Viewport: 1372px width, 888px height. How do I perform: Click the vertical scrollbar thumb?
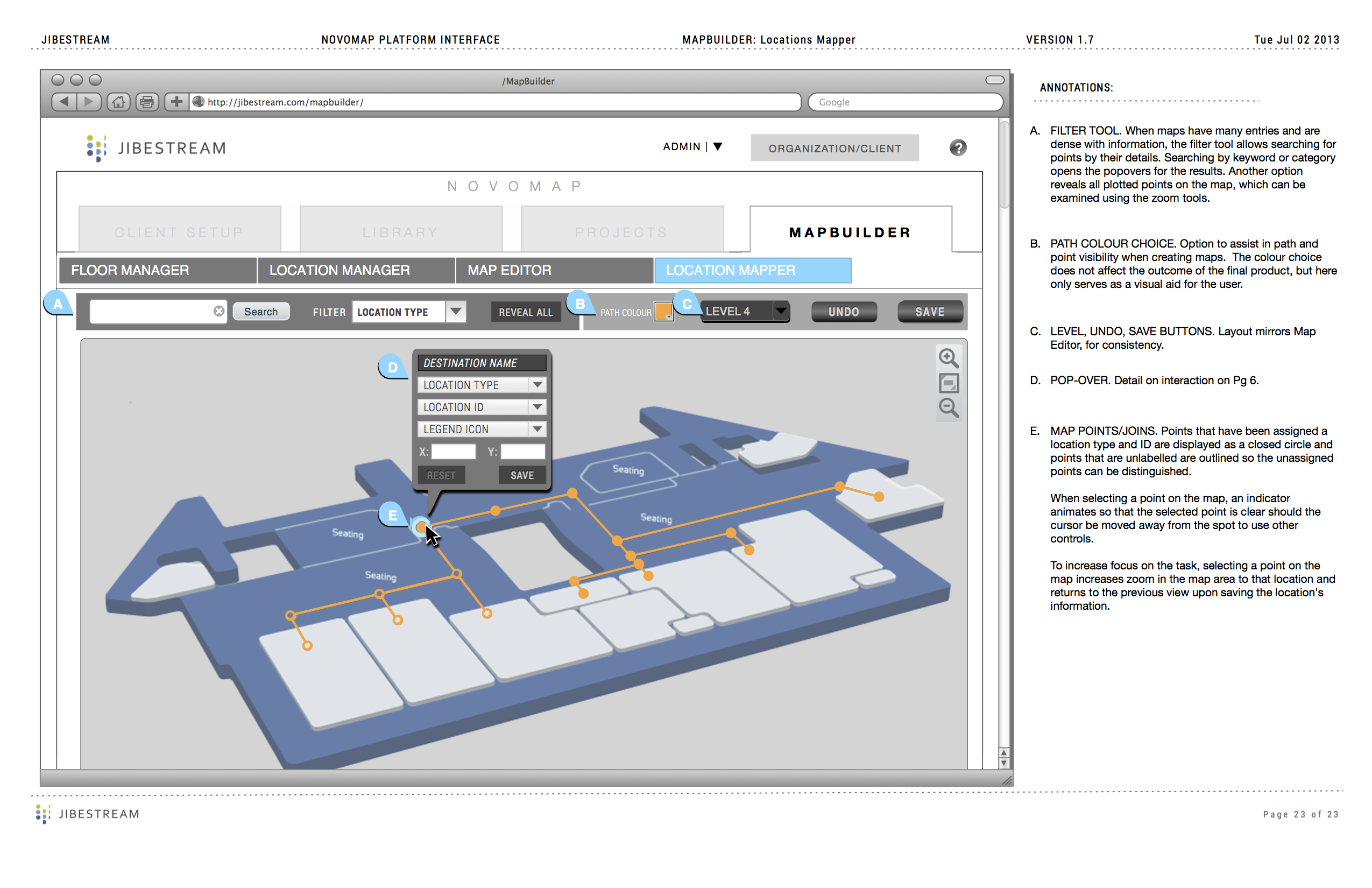(1003, 164)
